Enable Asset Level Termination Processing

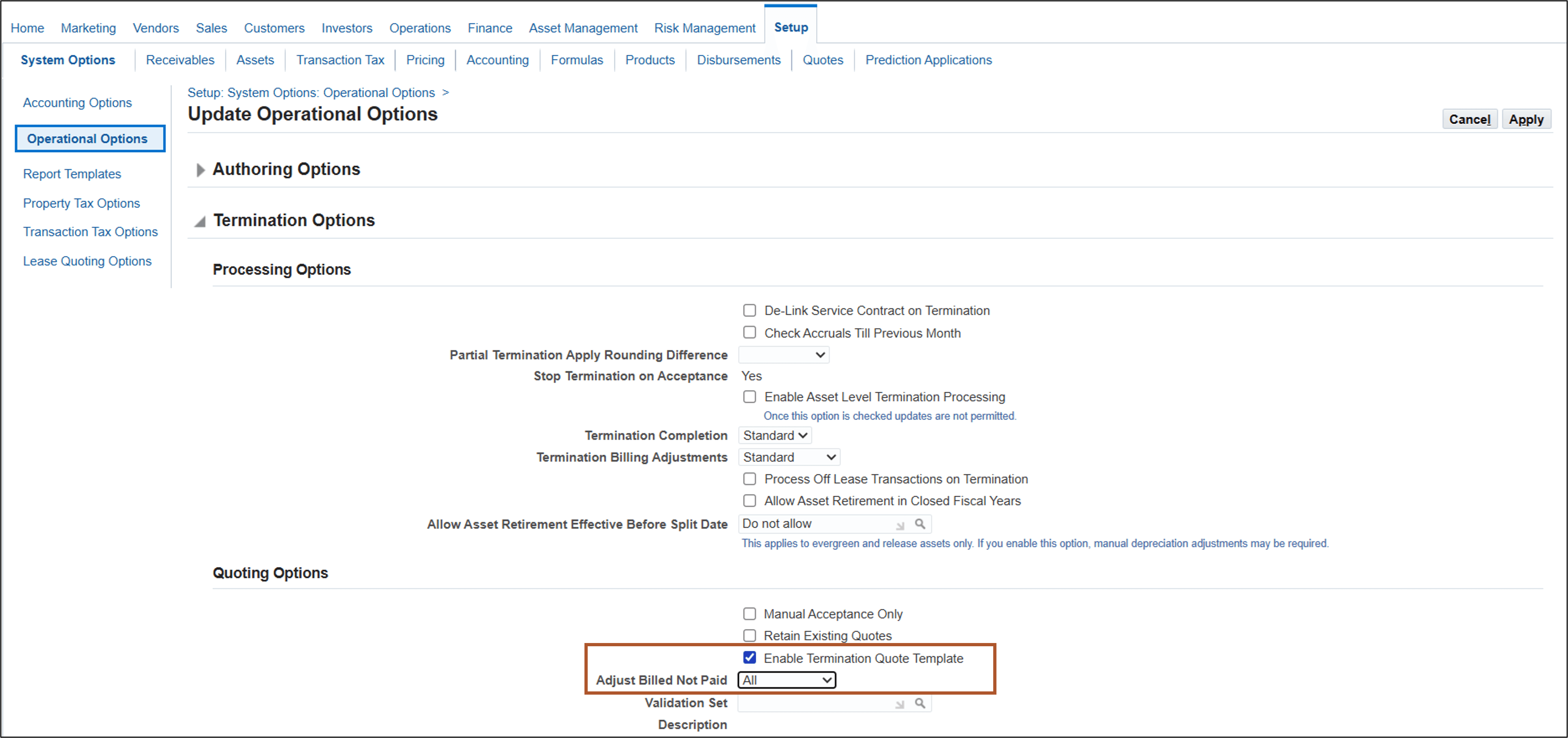coord(749,397)
